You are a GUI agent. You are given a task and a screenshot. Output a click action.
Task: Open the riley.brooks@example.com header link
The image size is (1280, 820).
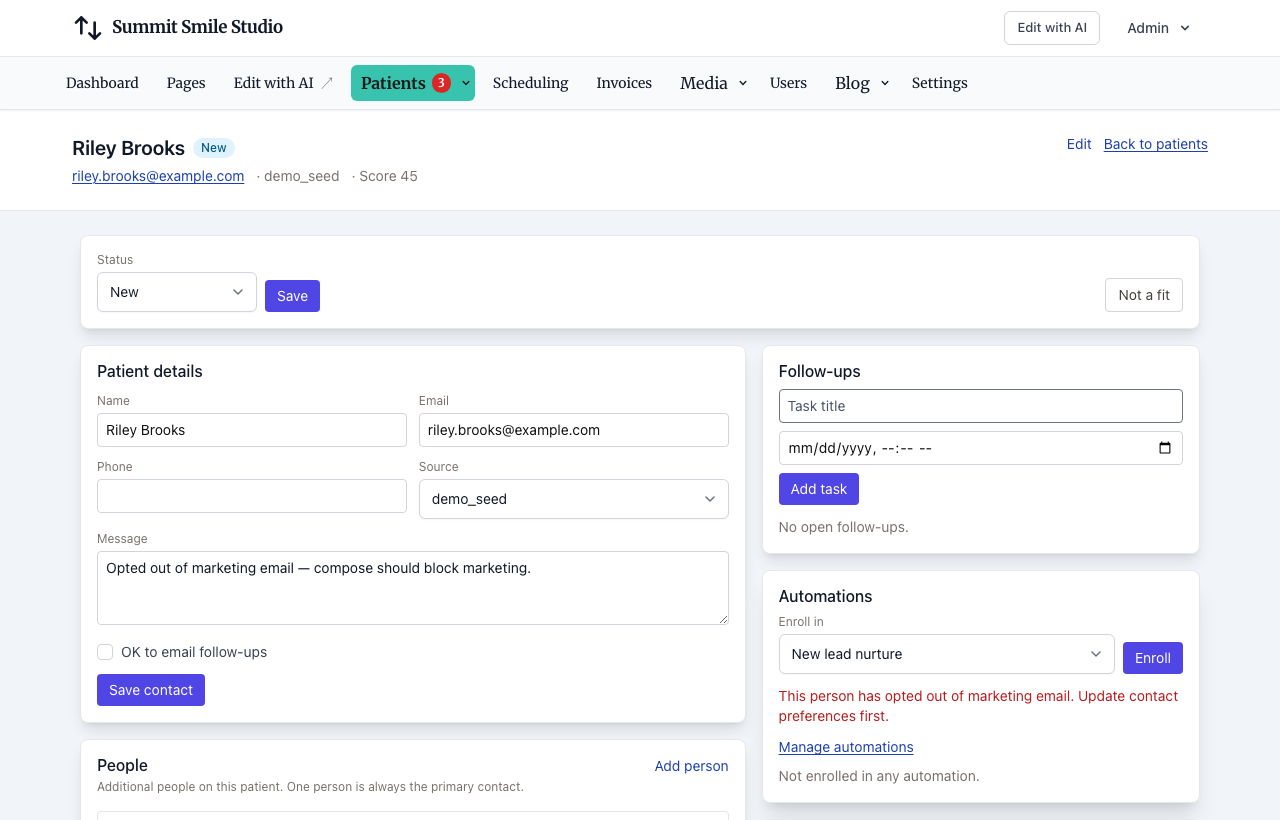point(158,176)
